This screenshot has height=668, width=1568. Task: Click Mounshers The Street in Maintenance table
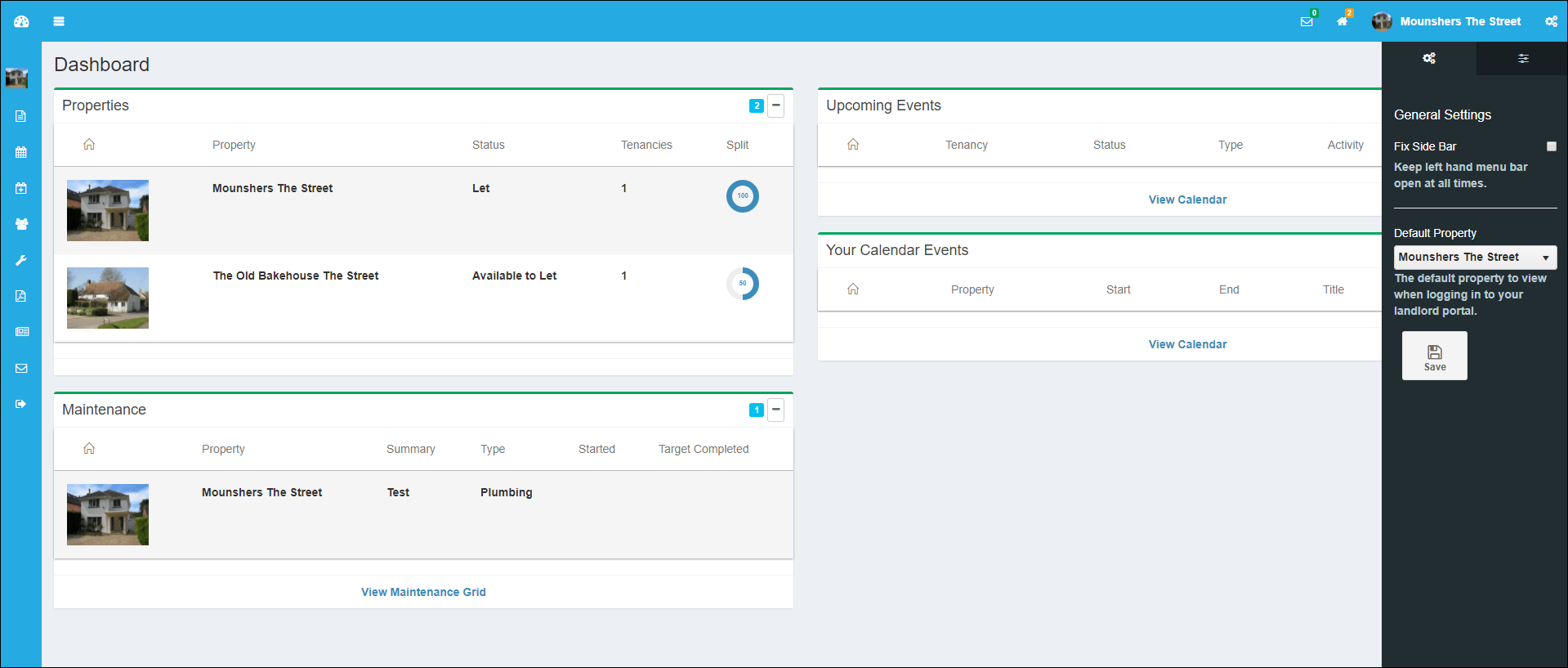point(262,492)
